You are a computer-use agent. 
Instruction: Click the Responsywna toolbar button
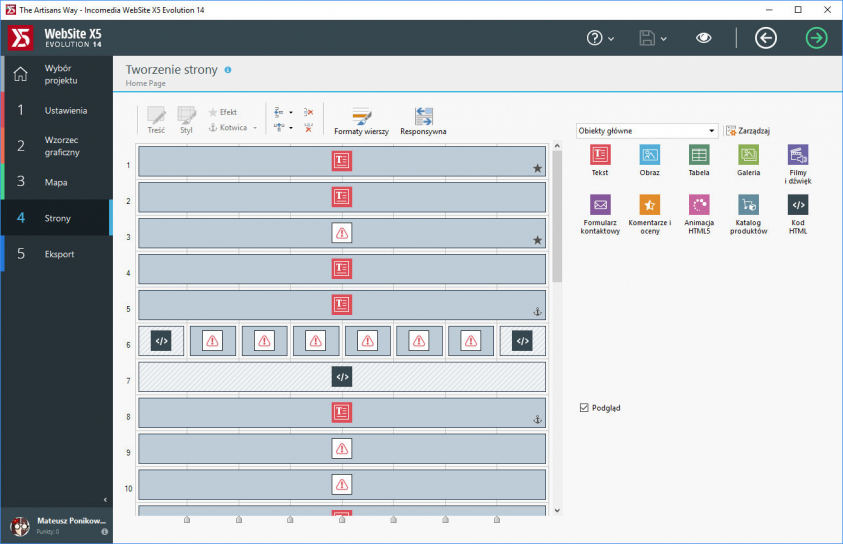423,120
